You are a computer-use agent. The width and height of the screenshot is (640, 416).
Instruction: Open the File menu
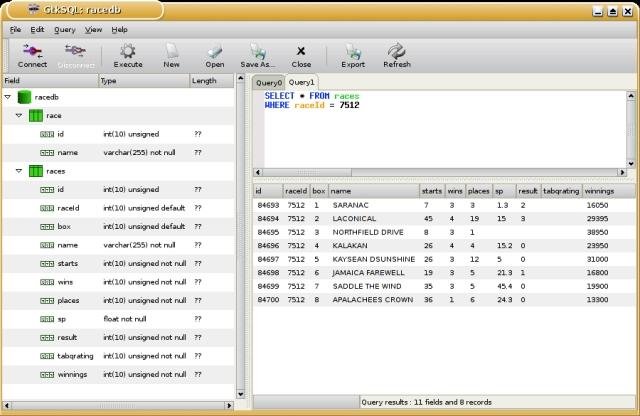(15, 30)
